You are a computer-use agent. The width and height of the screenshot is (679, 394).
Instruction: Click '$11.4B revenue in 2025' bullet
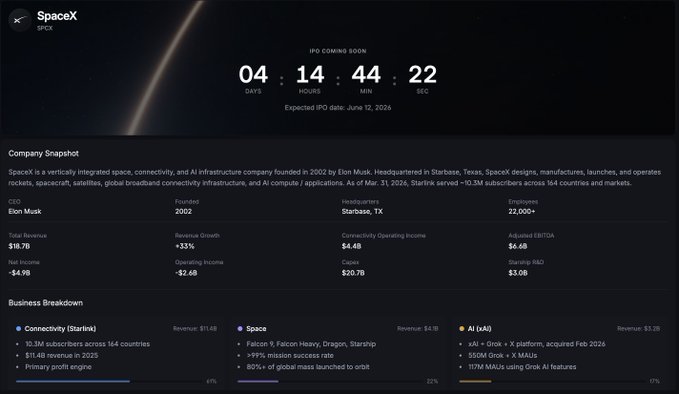[61, 355]
